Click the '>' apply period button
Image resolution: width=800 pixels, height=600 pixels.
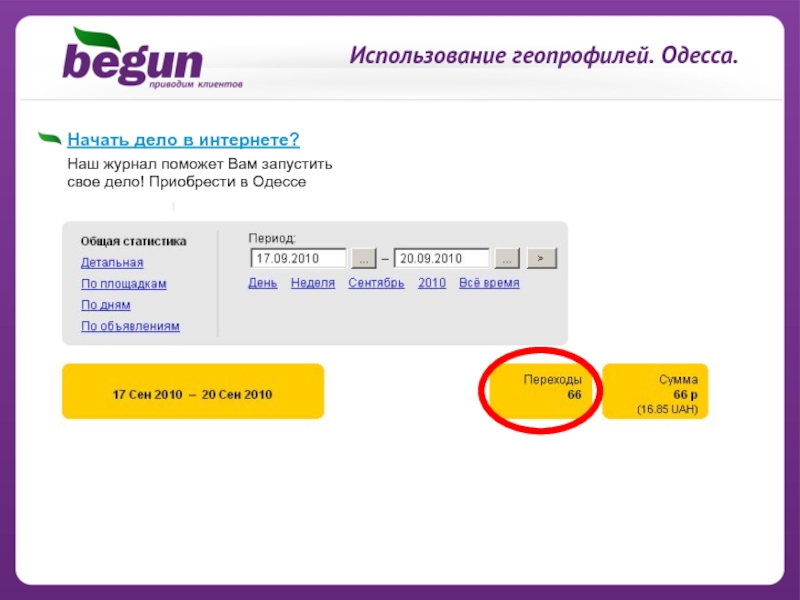(541, 258)
